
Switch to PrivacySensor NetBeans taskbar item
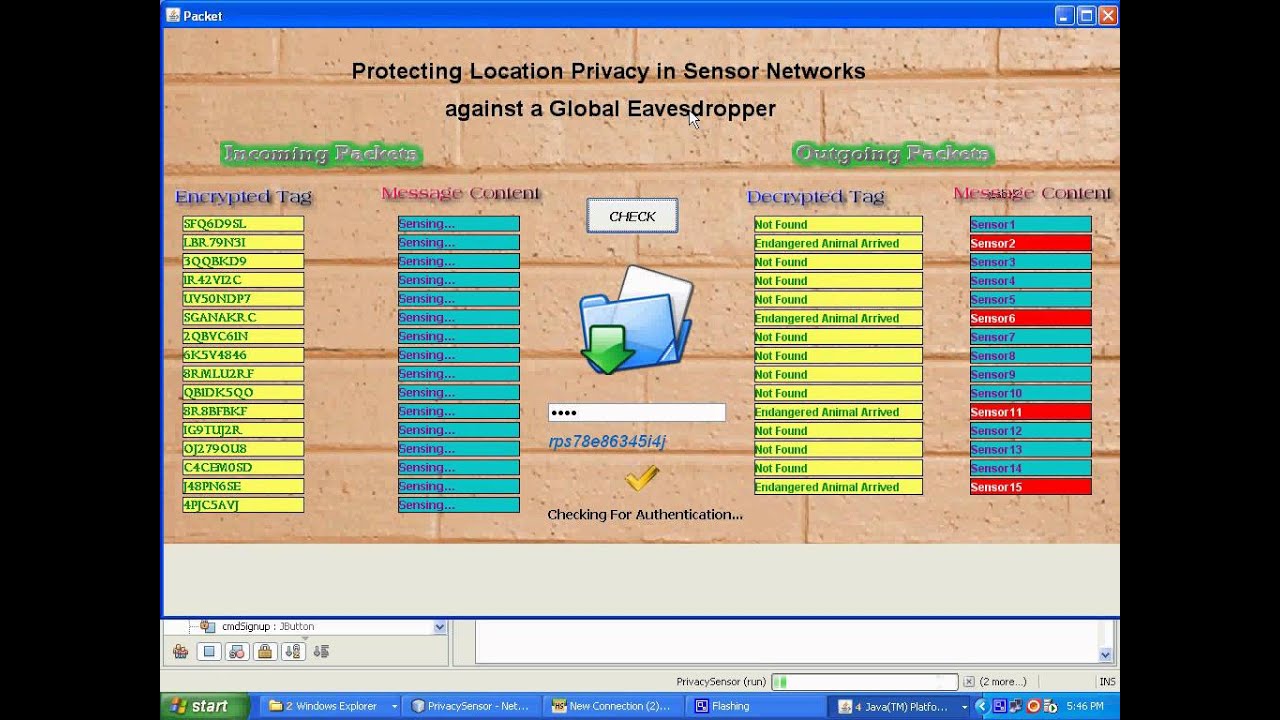click(471, 706)
